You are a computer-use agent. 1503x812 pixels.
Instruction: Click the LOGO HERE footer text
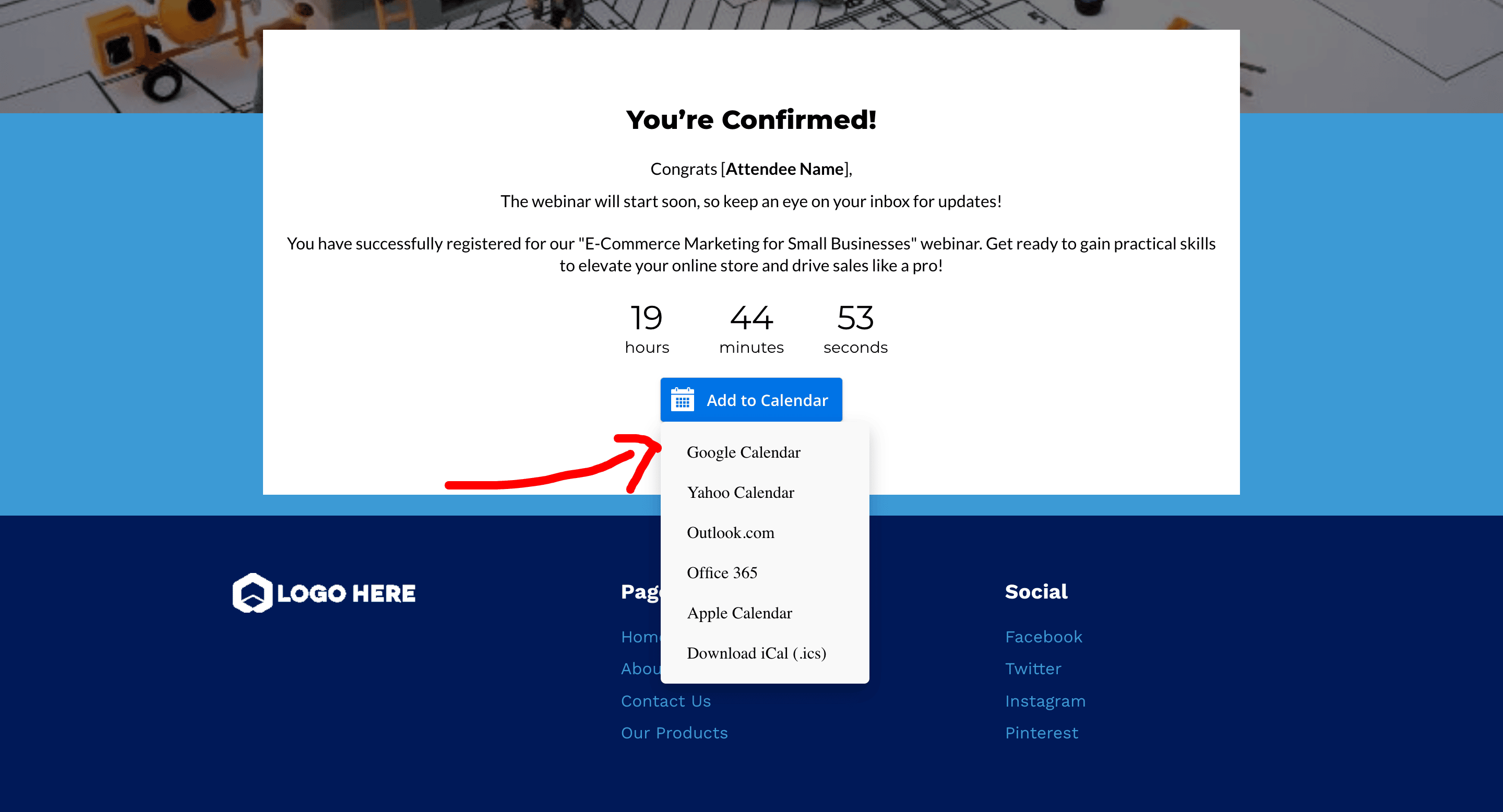tap(346, 593)
